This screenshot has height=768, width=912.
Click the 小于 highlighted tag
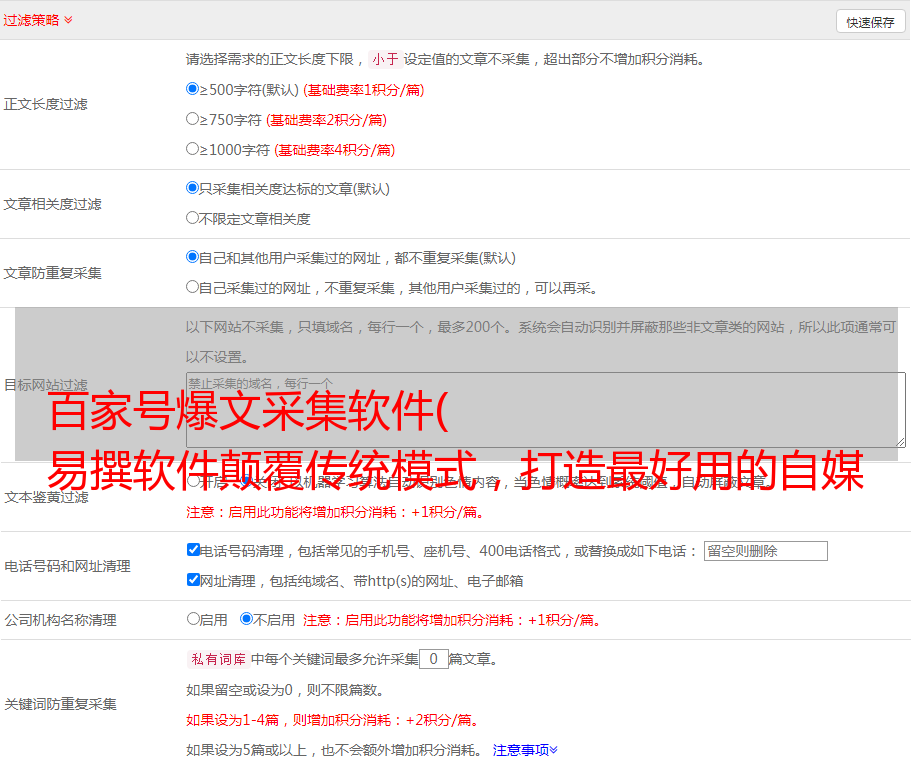(x=386, y=59)
